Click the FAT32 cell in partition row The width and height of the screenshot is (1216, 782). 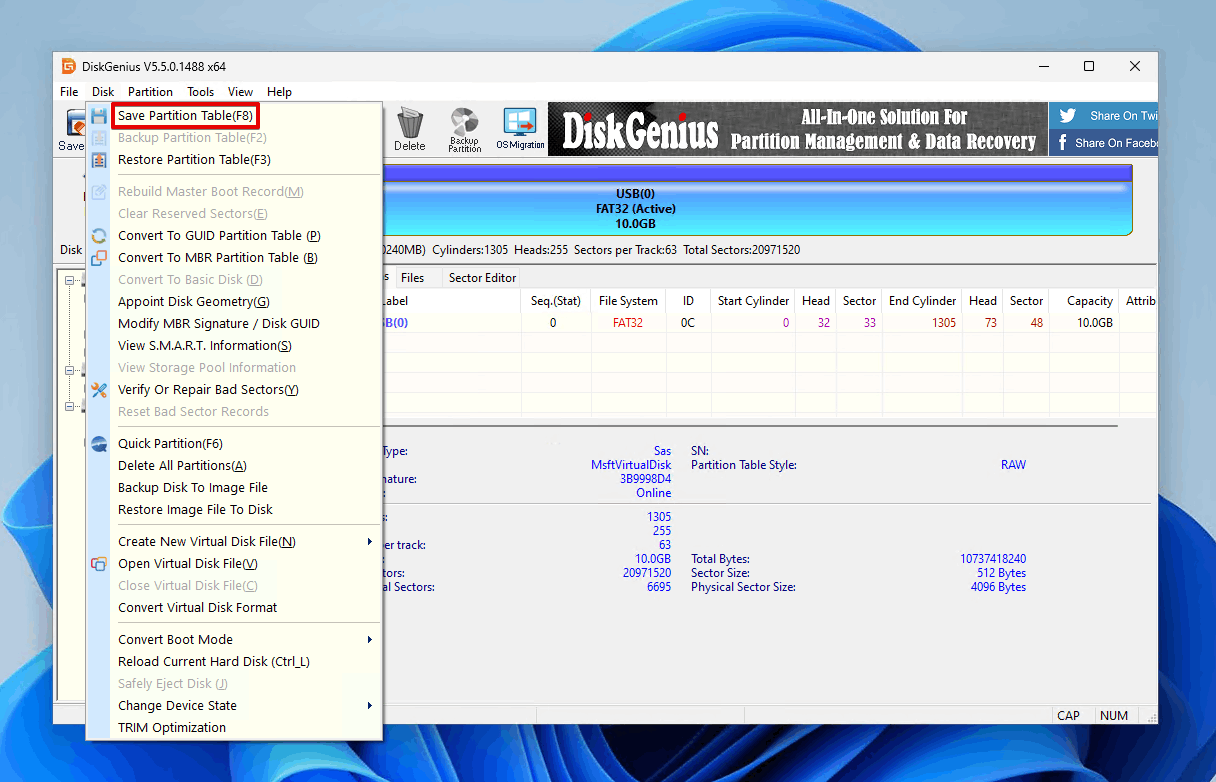[628, 323]
